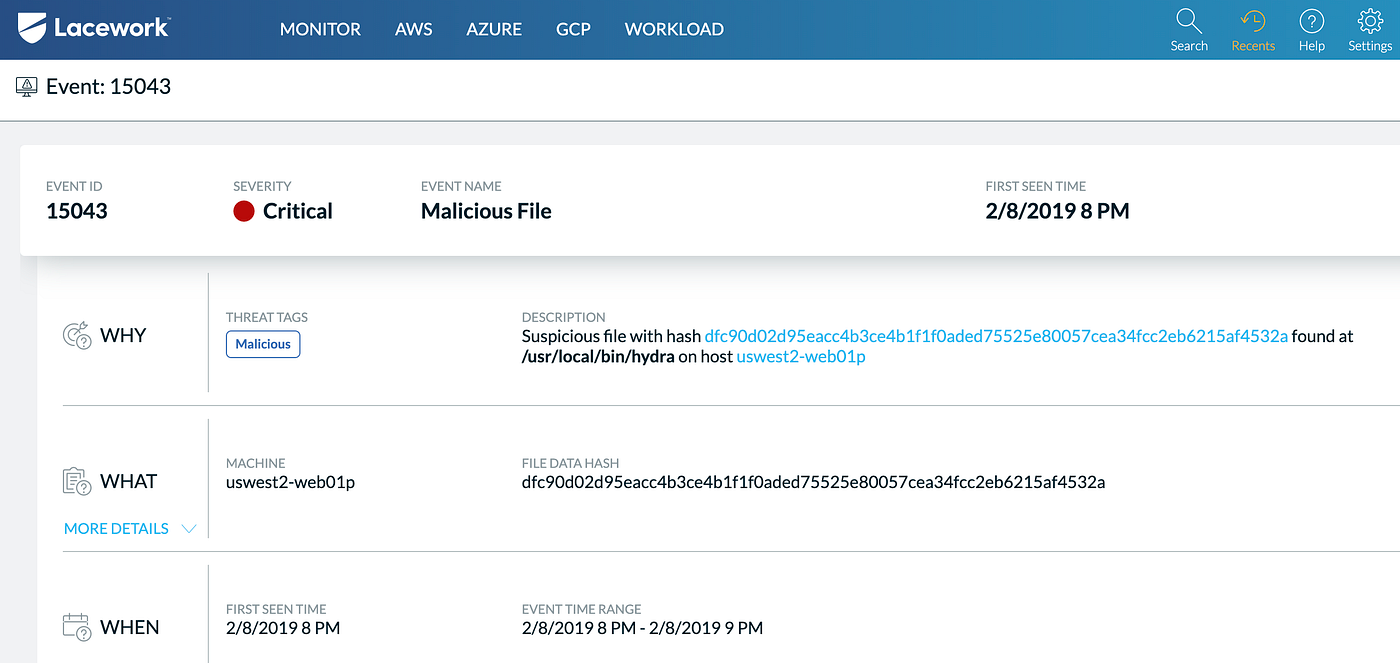Select the Malicious threat tag

pyautogui.click(x=262, y=343)
